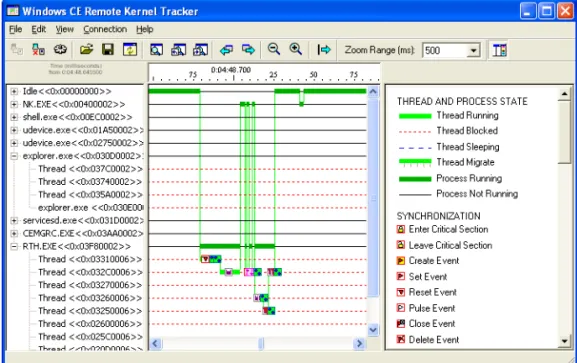577x363 pixels.
Task: Expand the Idle process node
Action: [x=14, y=91]
